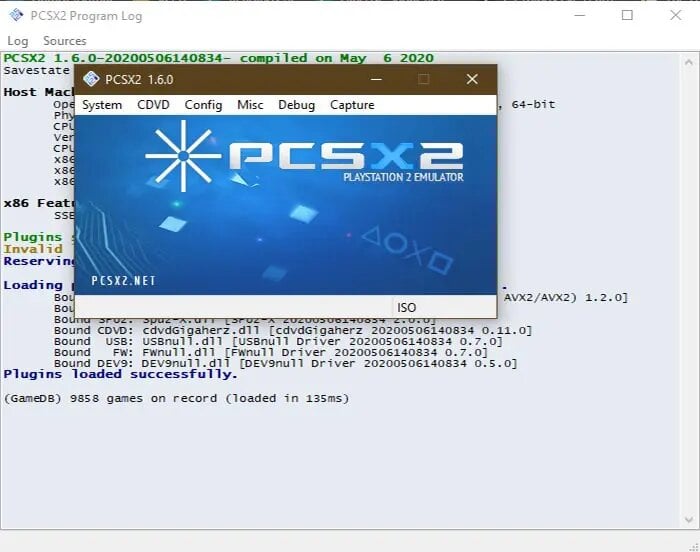
Task: Open the Capture menu
Action: click(x=352, y=105)
